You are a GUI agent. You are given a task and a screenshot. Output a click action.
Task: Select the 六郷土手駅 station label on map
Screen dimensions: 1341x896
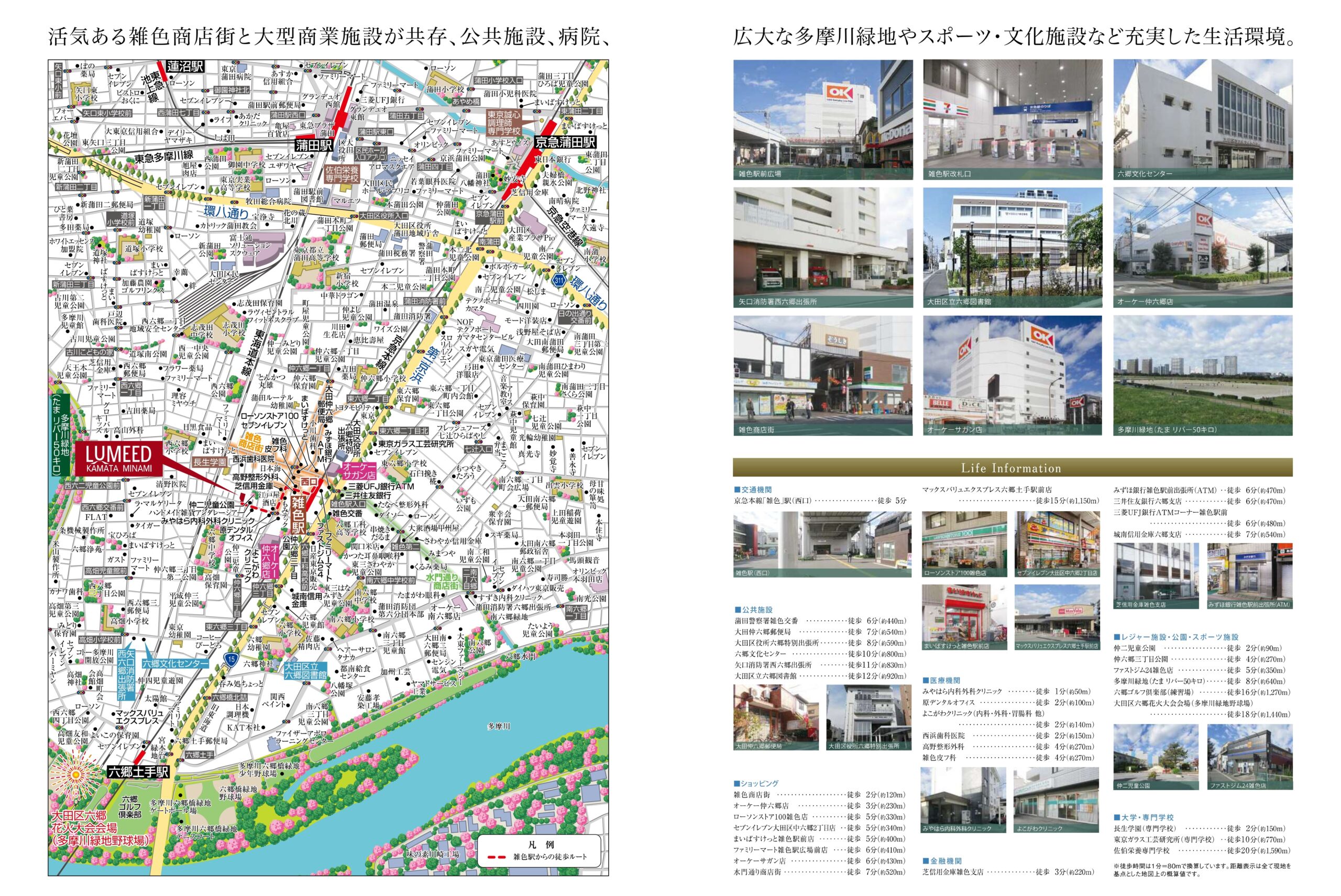click(139, 771)
